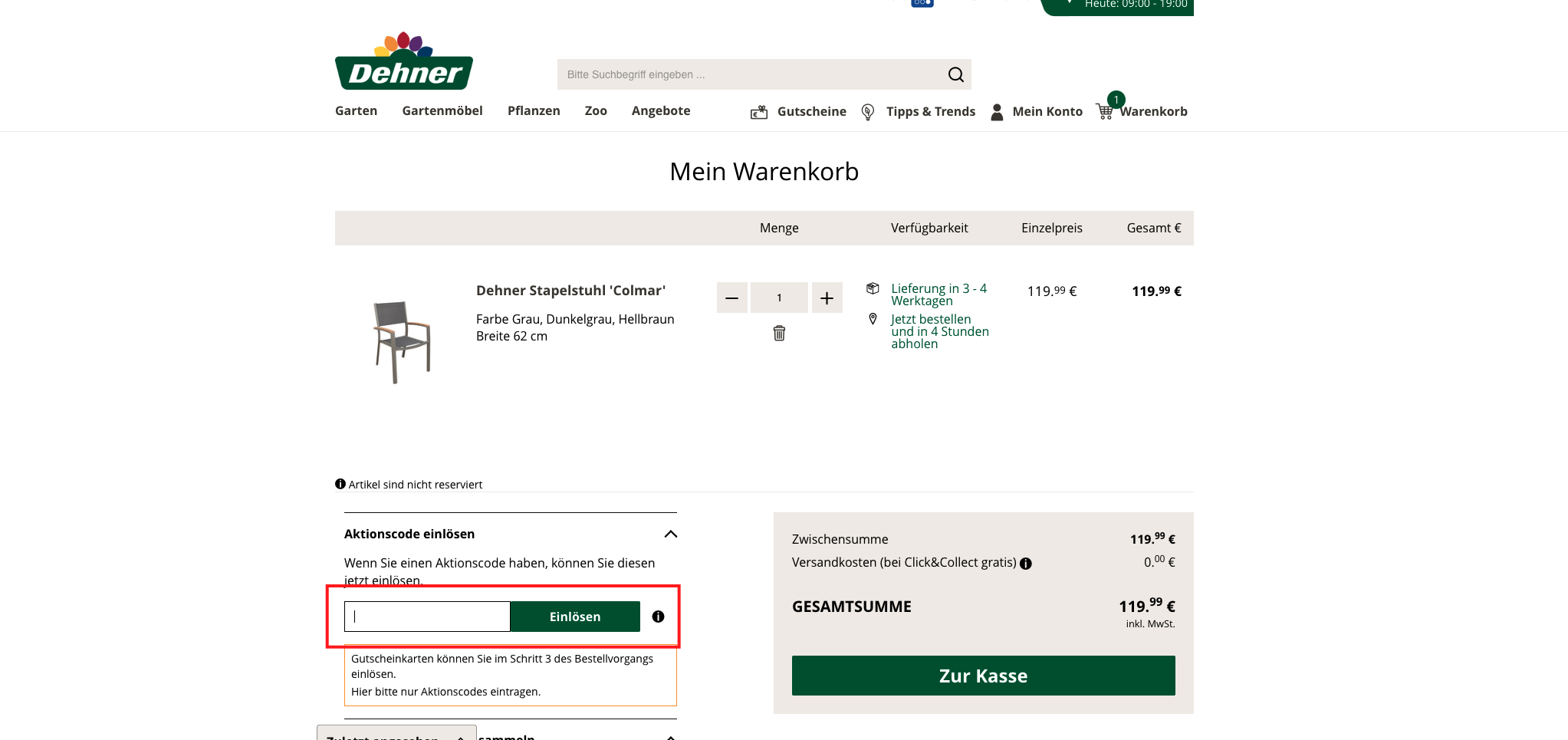Proceed with Zur Kasse button
Viewport: 1568px width, 740px height.
[984, 676]
